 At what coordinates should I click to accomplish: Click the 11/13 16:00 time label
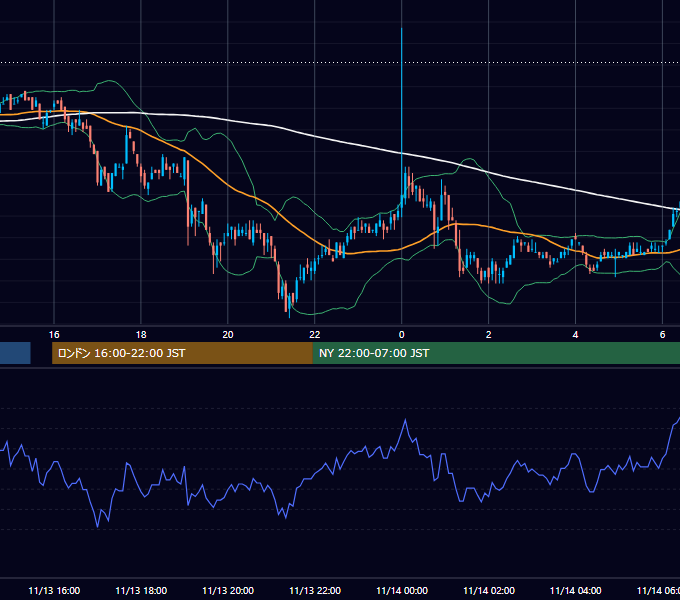[x=54, y=590]
